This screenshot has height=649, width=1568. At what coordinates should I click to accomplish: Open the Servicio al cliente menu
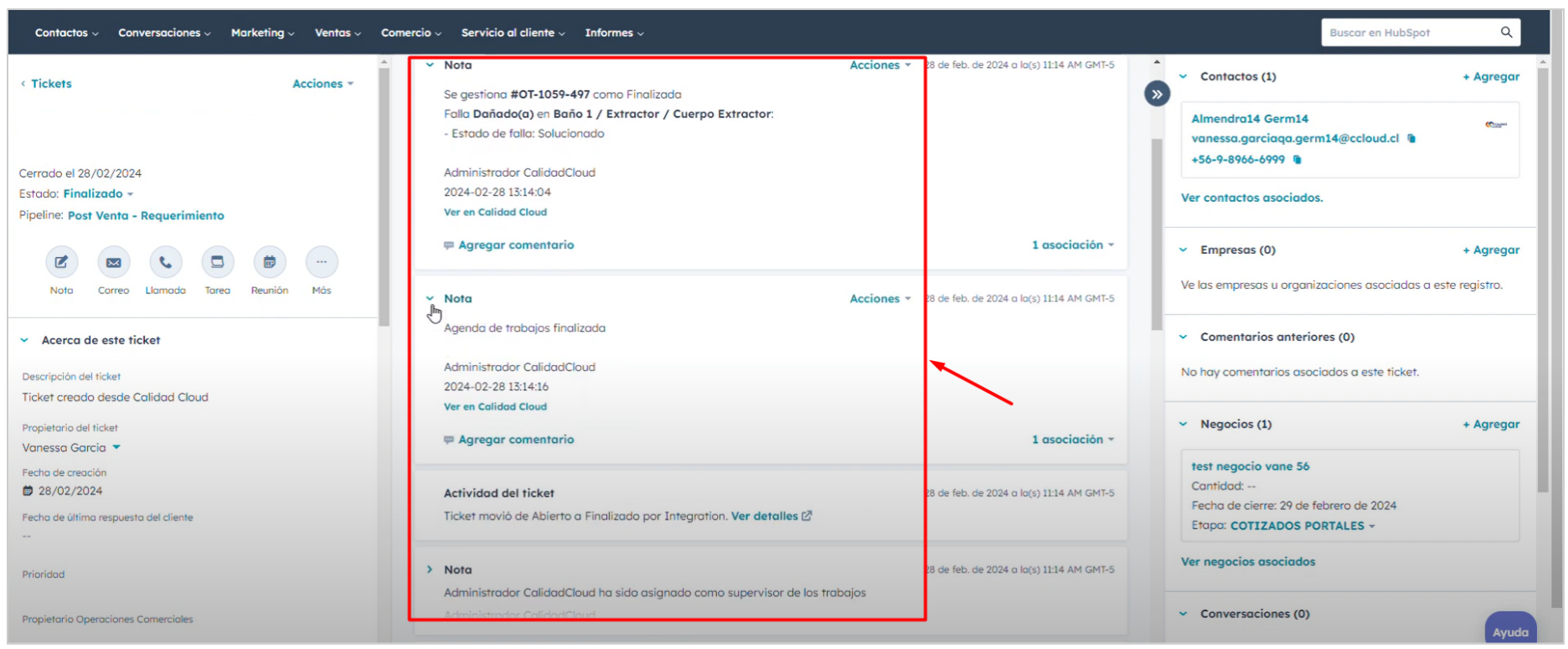point(513,33)
